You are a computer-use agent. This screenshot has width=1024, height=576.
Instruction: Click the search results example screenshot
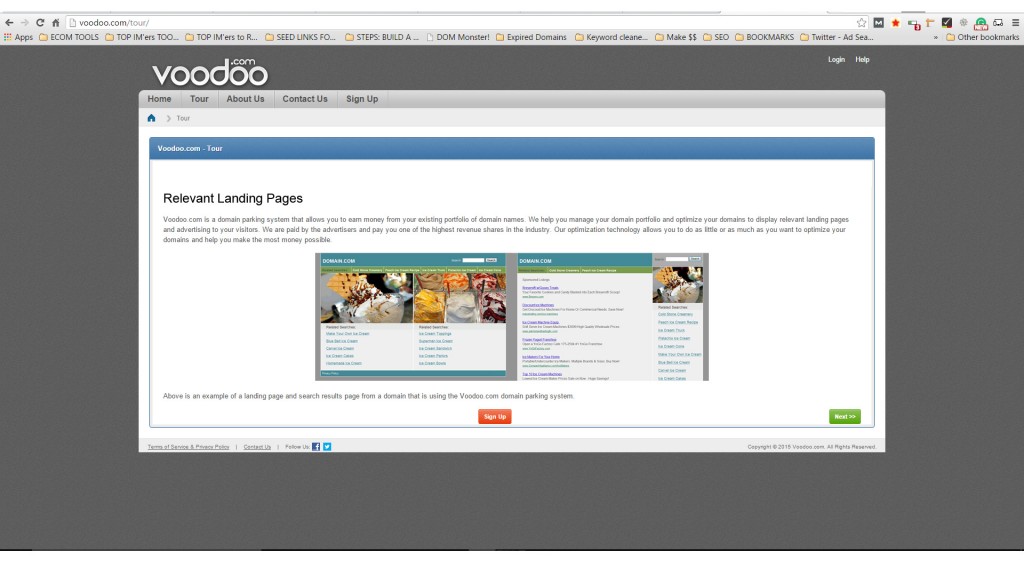click(612, 317)
